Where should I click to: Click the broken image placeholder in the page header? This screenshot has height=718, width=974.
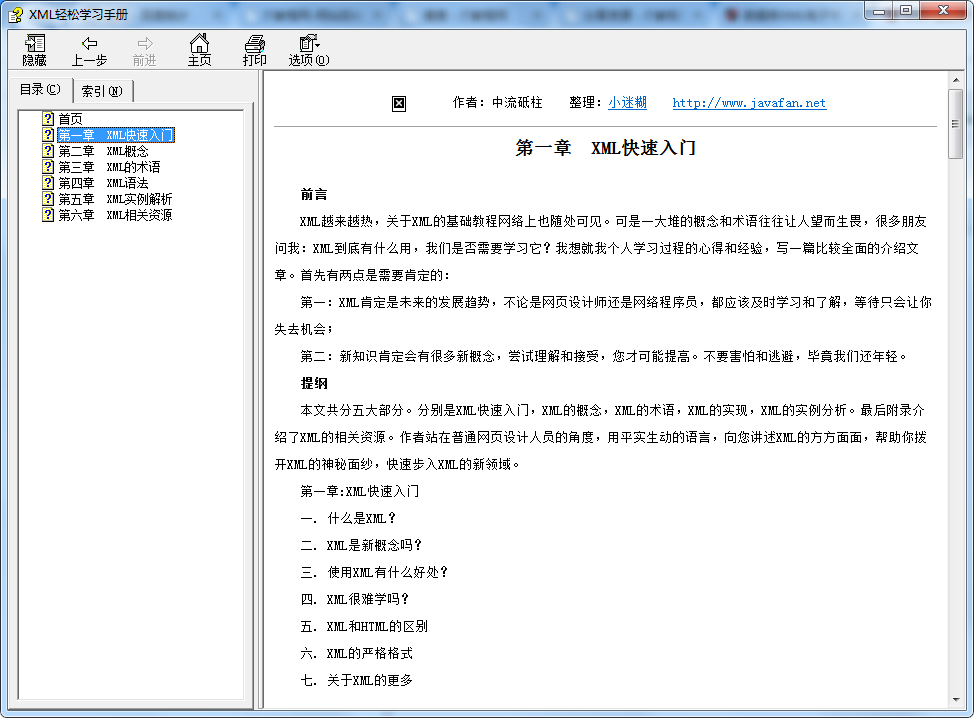tap(399, 103)
